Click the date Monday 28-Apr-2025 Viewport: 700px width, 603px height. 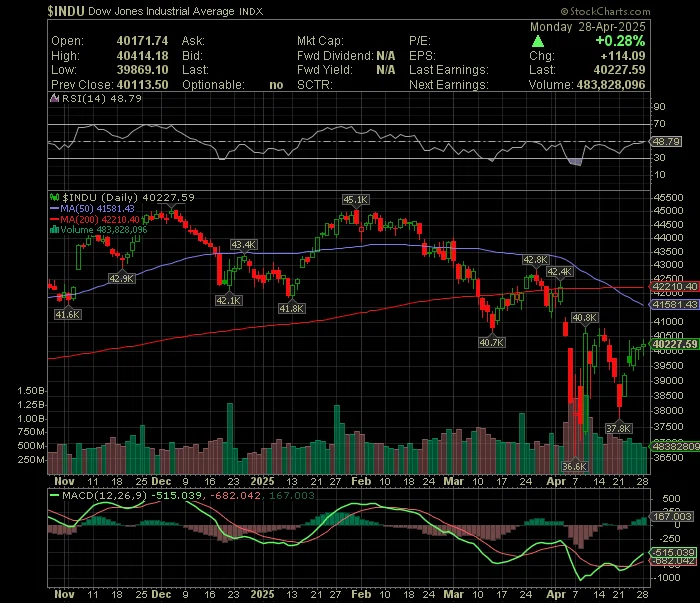(x=588, y=27)
